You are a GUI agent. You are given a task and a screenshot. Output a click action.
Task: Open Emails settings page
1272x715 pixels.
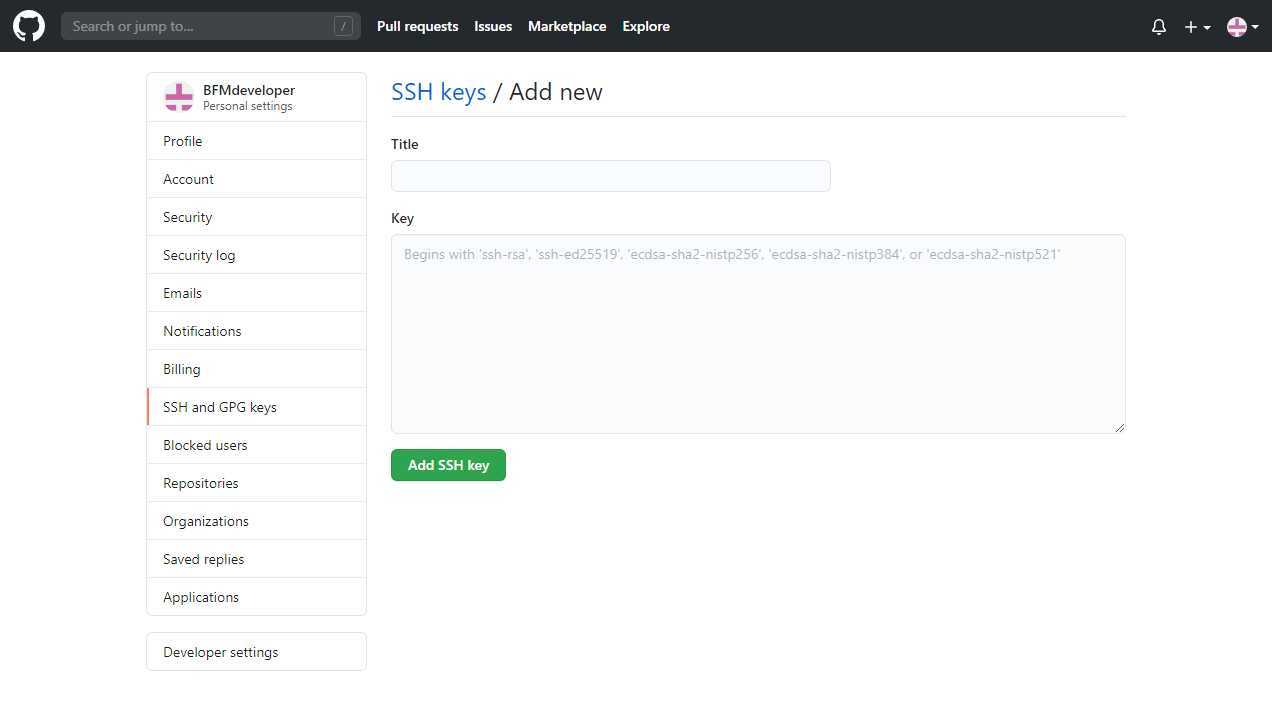click(256, 293)
